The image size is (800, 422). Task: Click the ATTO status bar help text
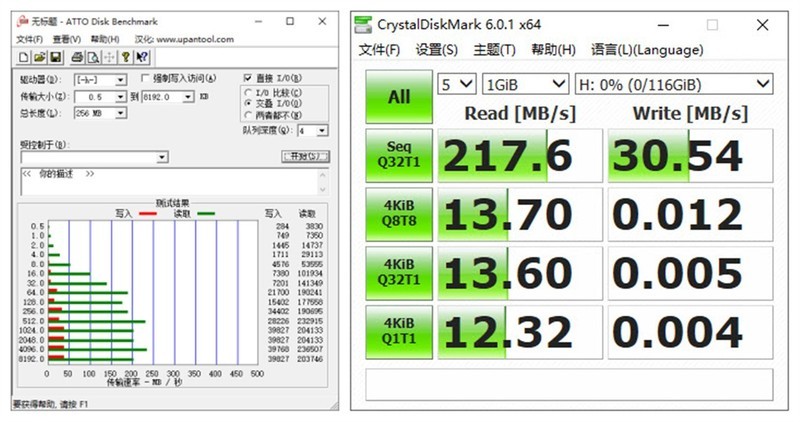[51, 405]
